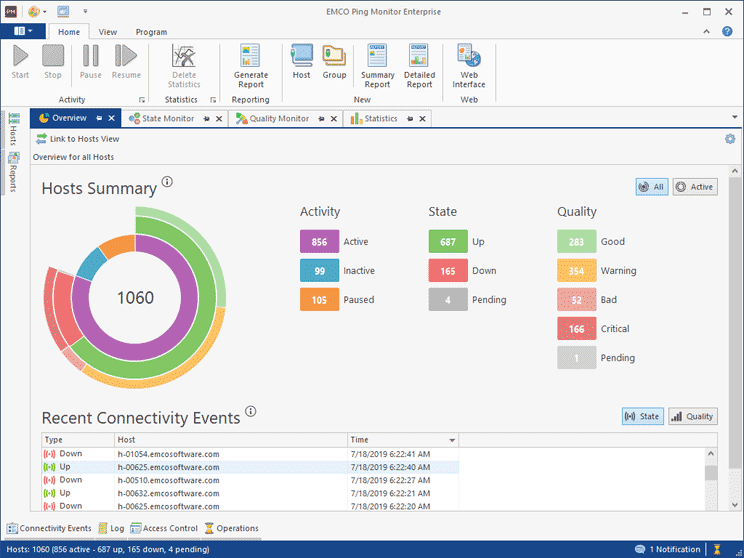Click the purple 856 Active swatch
Image resolution: width=744 pixels, height=558 pixels.
pos(319,242)
